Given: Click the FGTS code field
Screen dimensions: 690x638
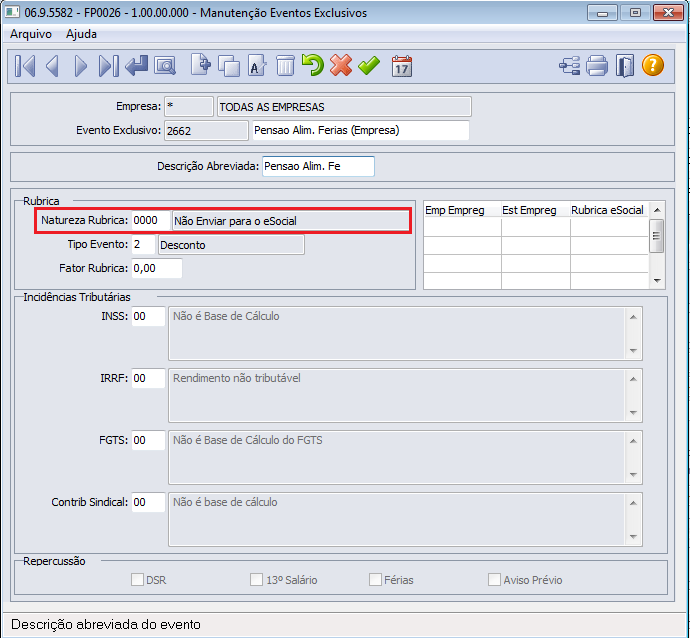Looking at the screenshot, I should point(148,440).
